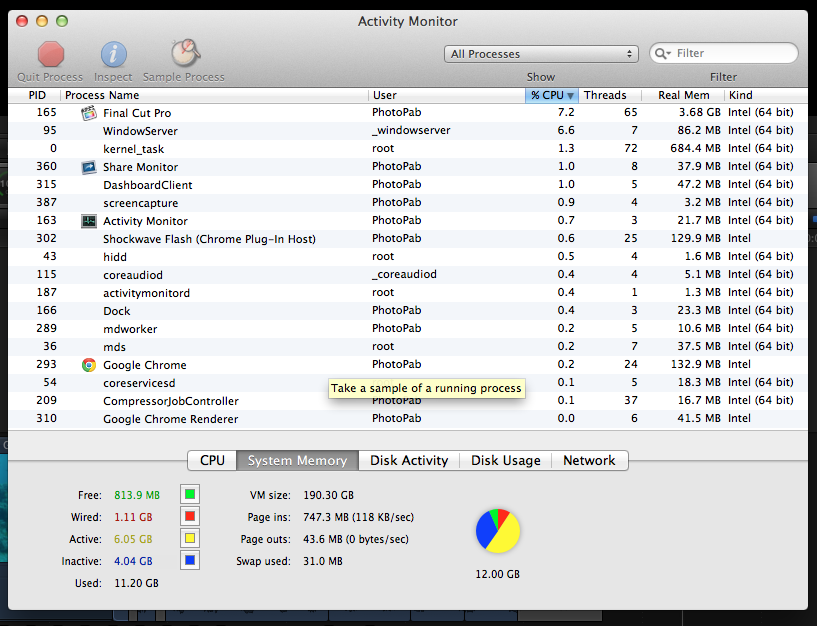Viewport: 817px width, 626px height.
Task: Select the activitymonitord process row
Action: pyautogui.click(x=408, y=292)
